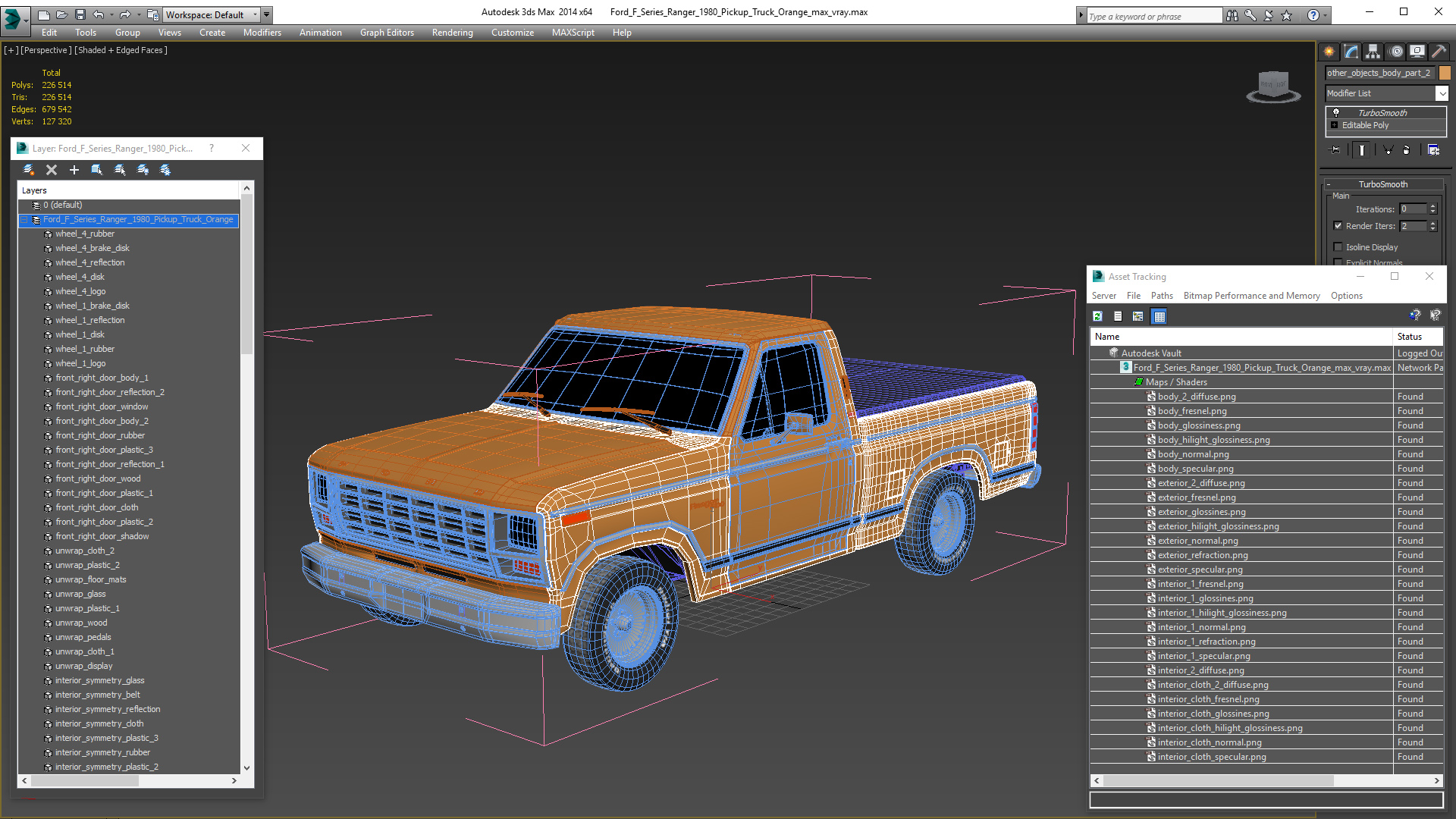Click Hide/Unhide All Layers icon
Screen dimensions: 1456x819
click(143, 170)
